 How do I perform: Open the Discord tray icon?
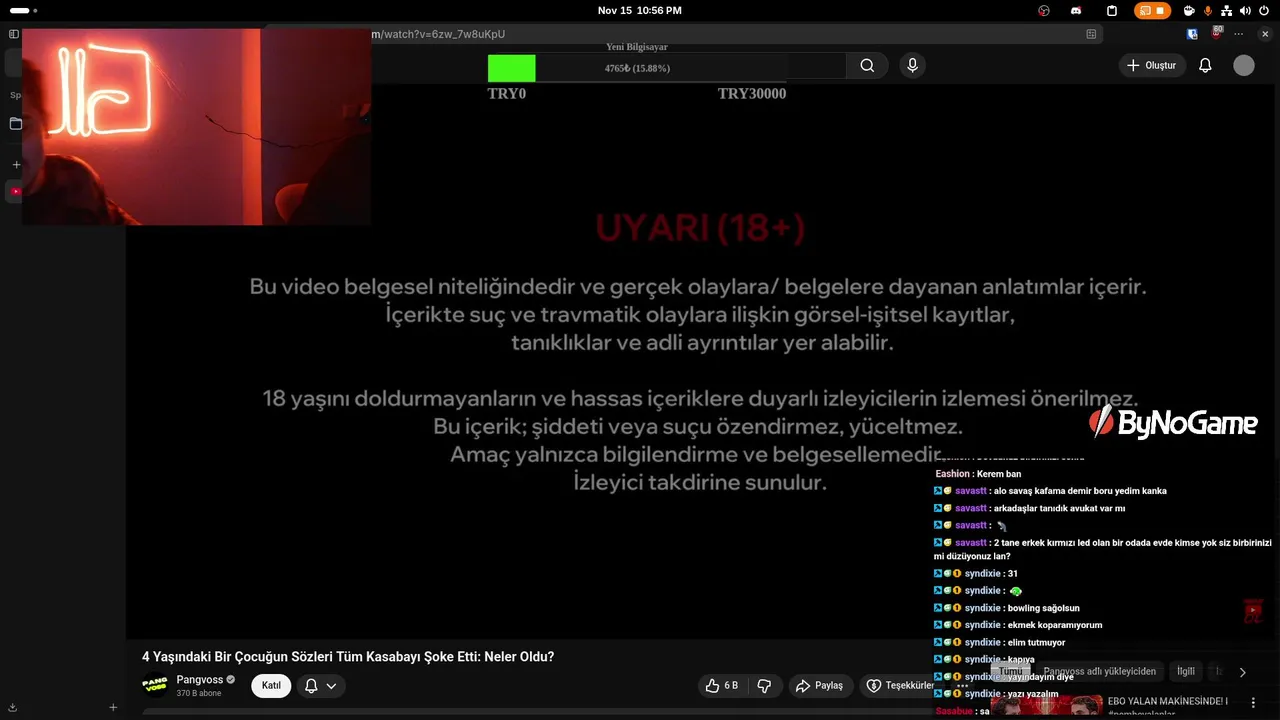tap(1076, 11)
